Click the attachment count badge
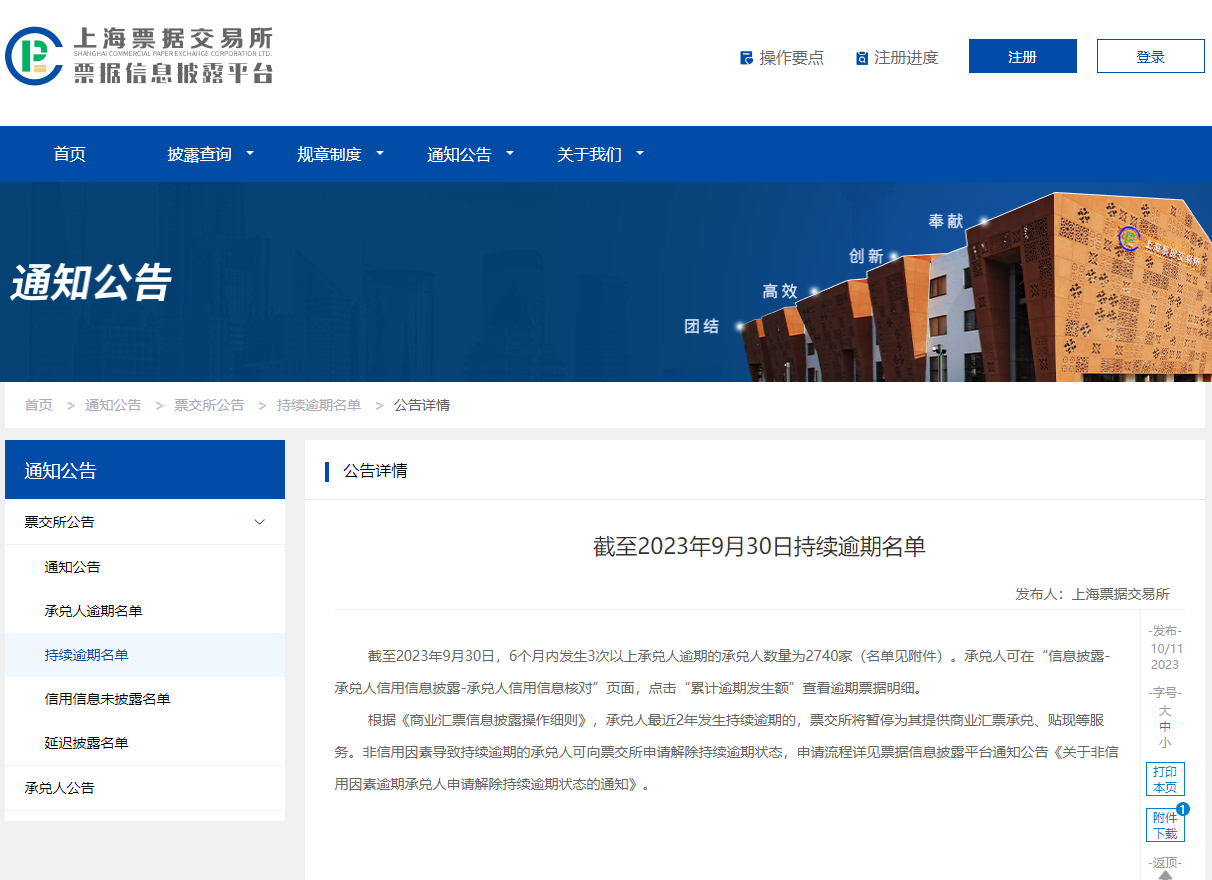The width and height of the screenshot is (1212, 880). (1182, 809)
